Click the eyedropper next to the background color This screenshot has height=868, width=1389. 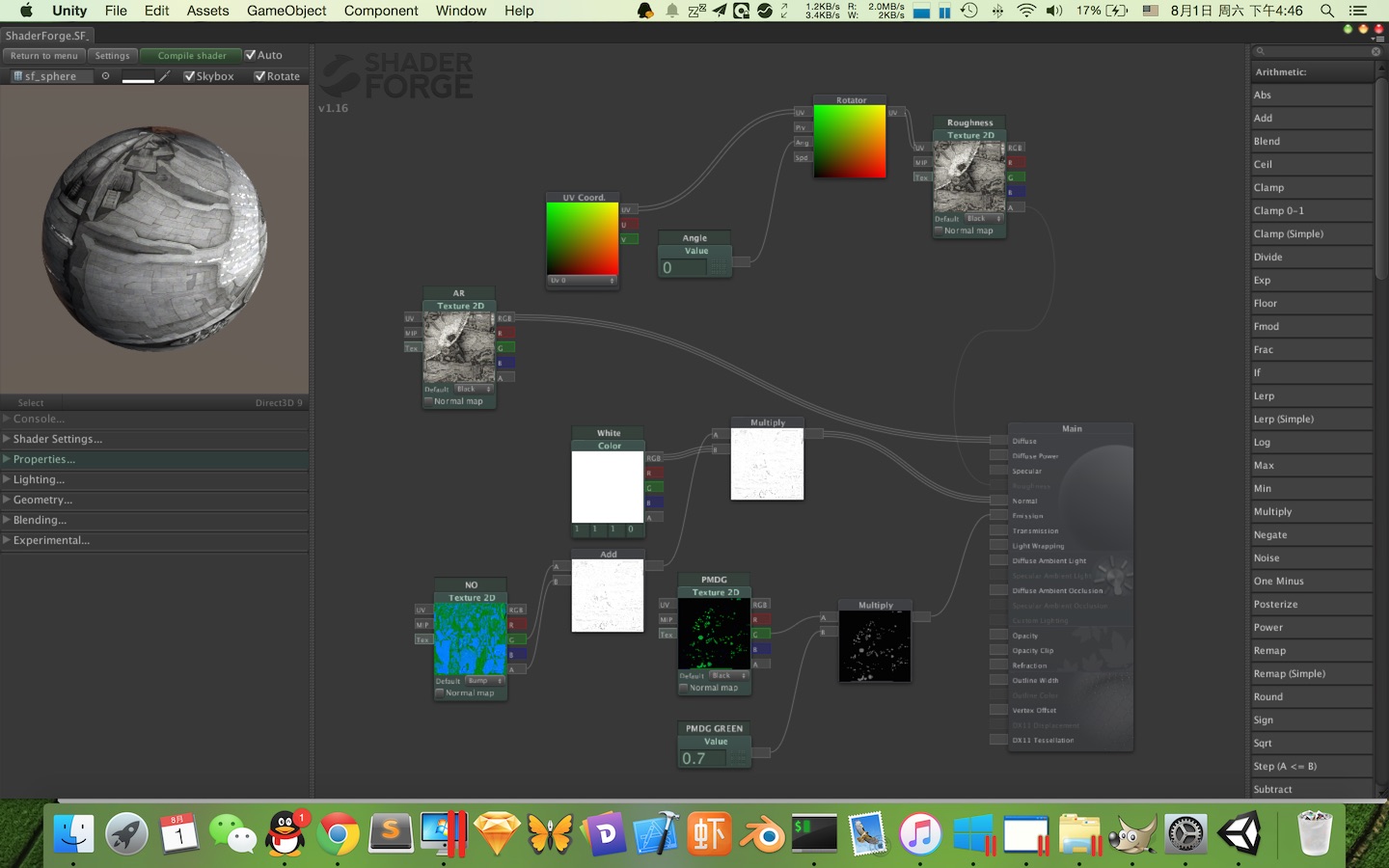(x=165, y=76)
